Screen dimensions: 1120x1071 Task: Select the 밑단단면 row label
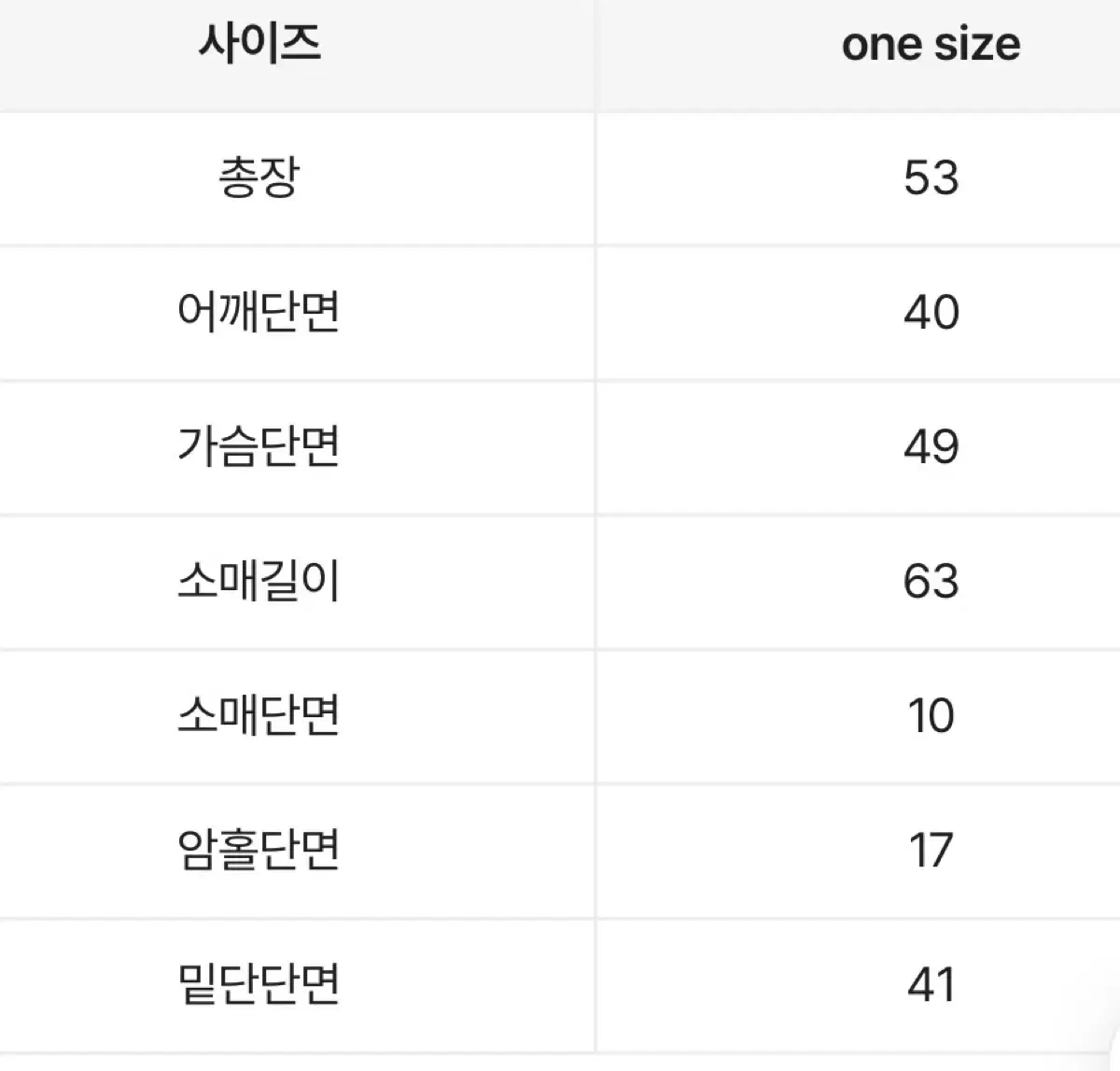259,984
